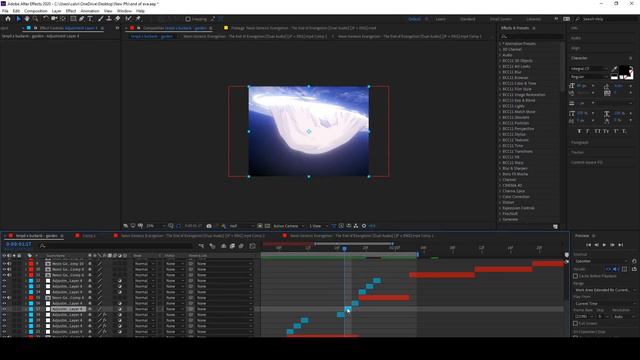Open the File menu
Screen dimensions: 640x360
(5, 11)
